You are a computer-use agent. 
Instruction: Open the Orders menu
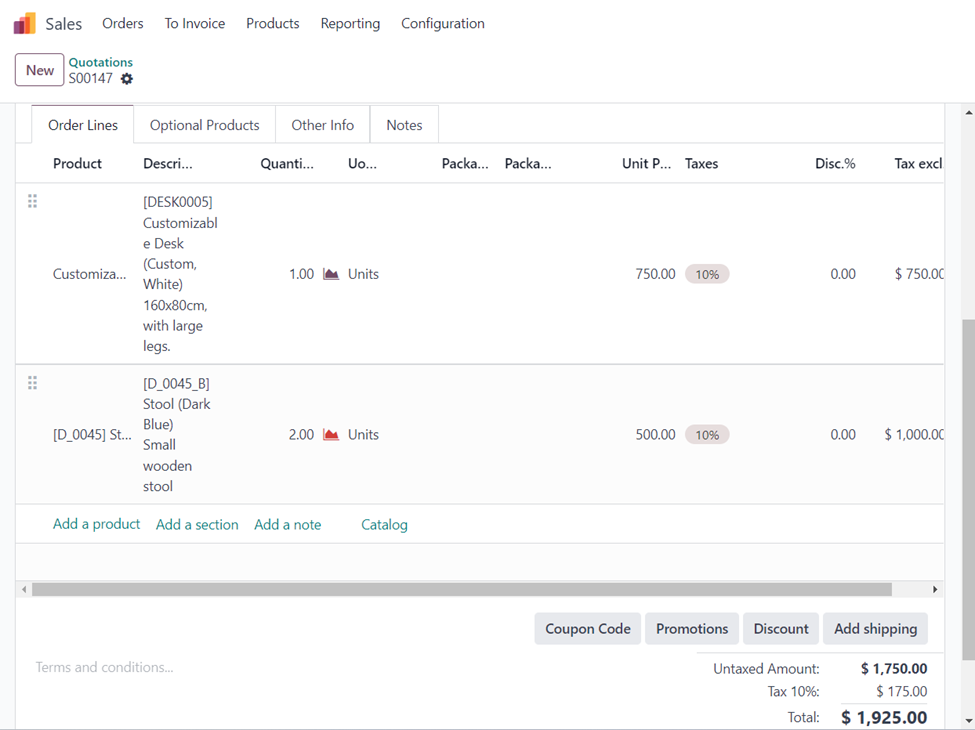click(123, 23)
